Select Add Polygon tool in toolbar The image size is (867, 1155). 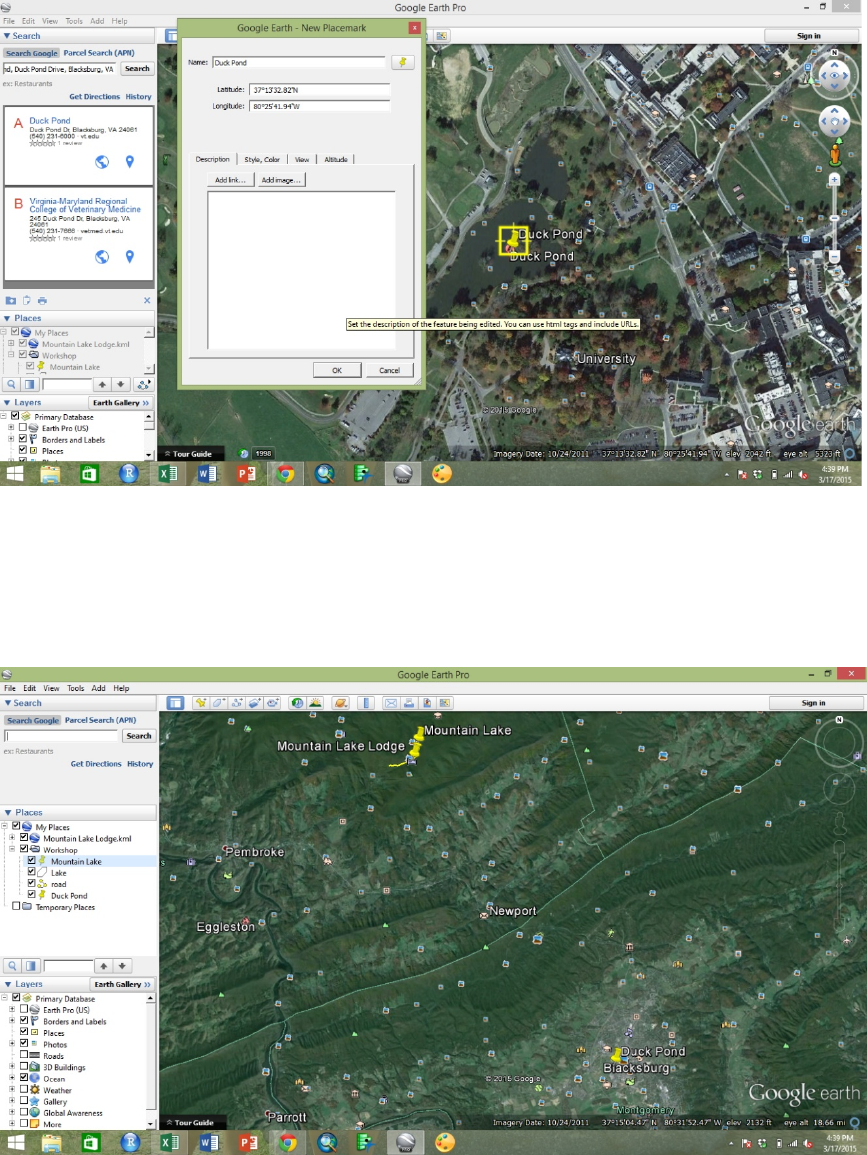[x=218, y=703]
